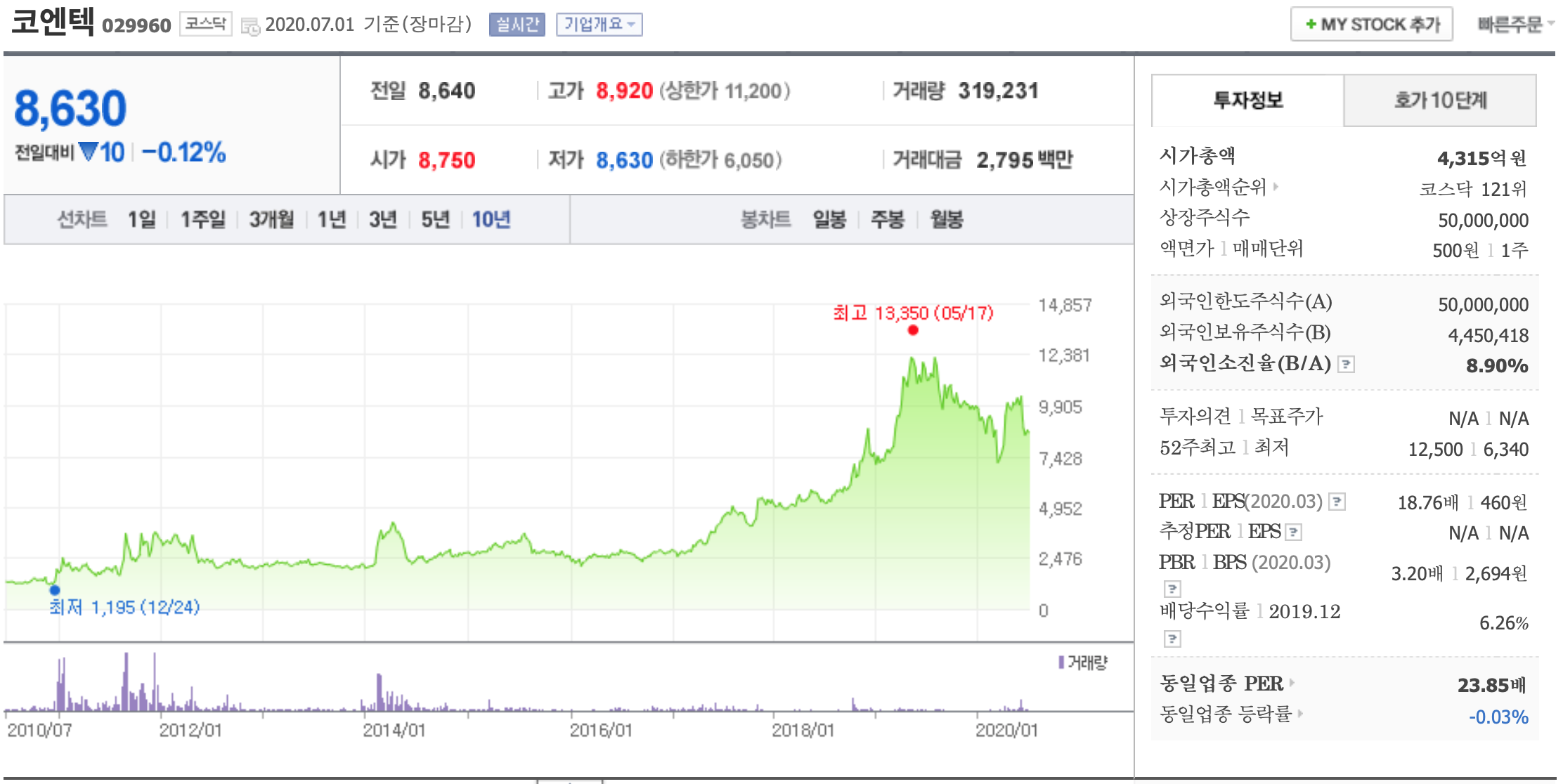Switch to 일봉 candlestick chart
This screenshot has width=1563, height=784.
(x=829, y=220)
